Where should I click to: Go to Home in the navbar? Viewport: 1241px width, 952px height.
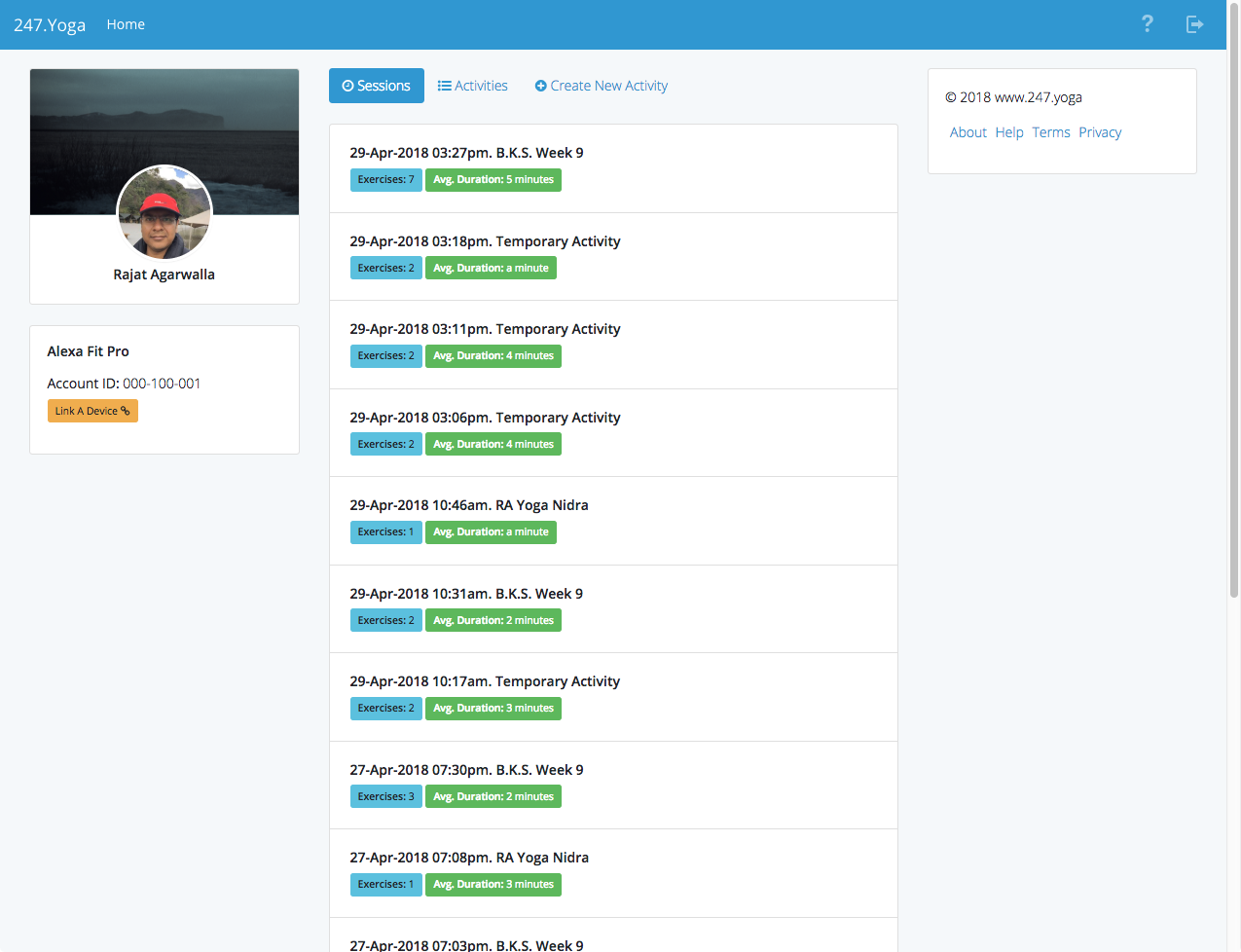coord(126,24)
